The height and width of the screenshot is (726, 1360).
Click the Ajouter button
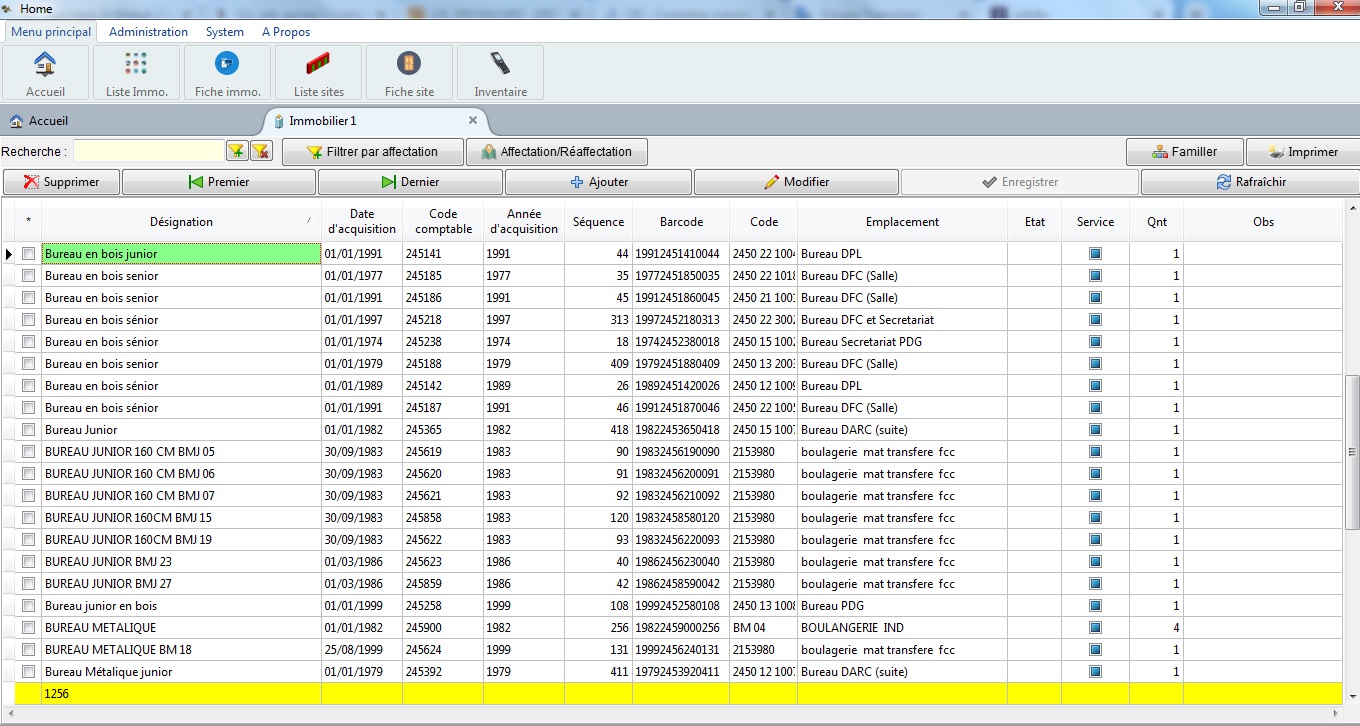tap(598, 182)
